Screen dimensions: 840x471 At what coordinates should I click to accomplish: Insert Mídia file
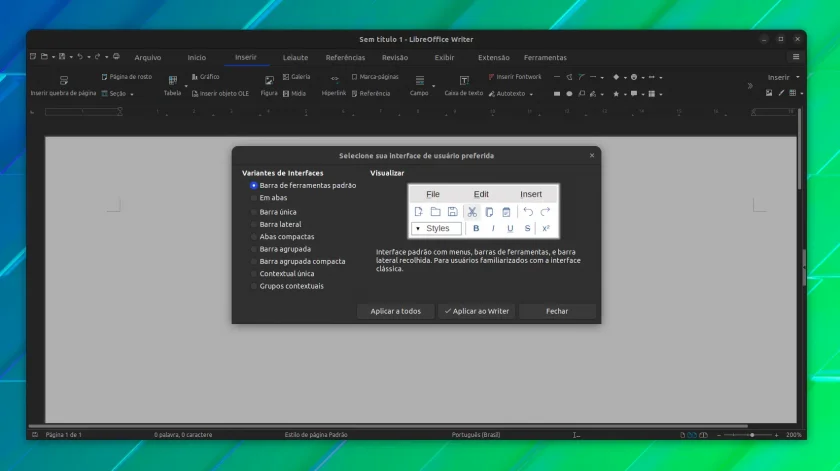294,93
